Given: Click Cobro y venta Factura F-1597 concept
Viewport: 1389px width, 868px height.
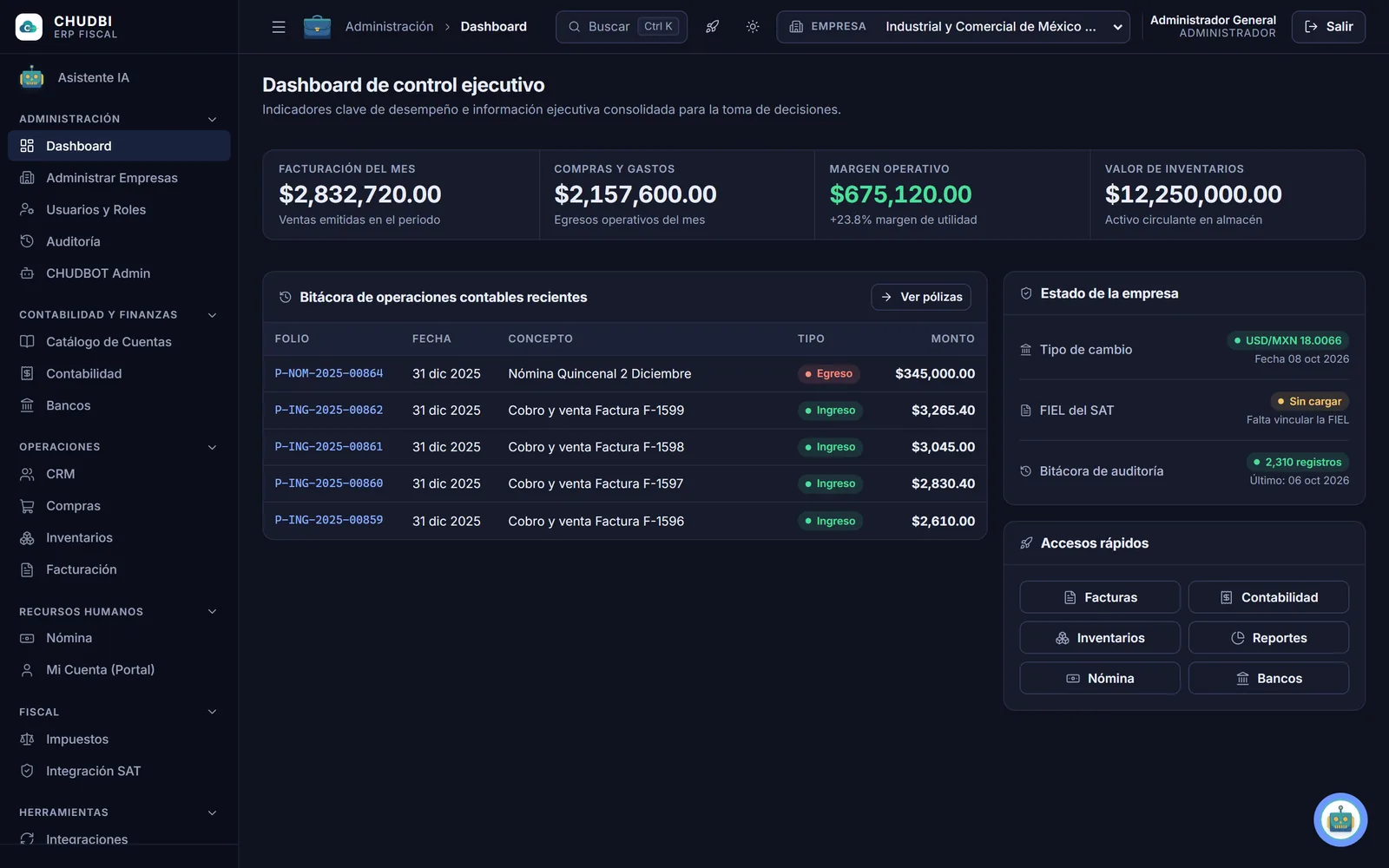Looking at the screenshot, I should pyautogui.click(x=596, y=483).
